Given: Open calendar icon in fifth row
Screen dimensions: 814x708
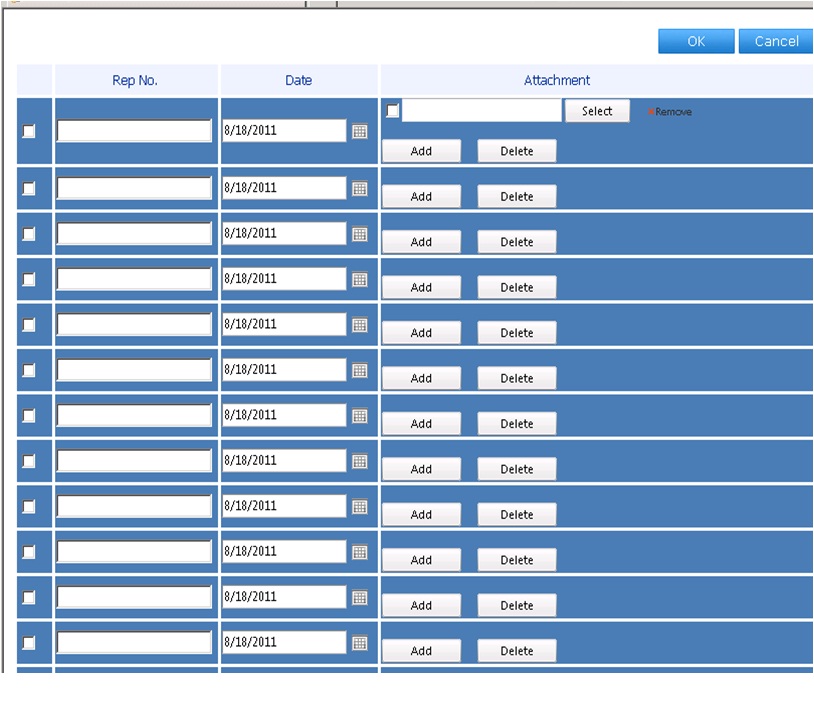Looking at the screenshot, I should click(359, 325).
